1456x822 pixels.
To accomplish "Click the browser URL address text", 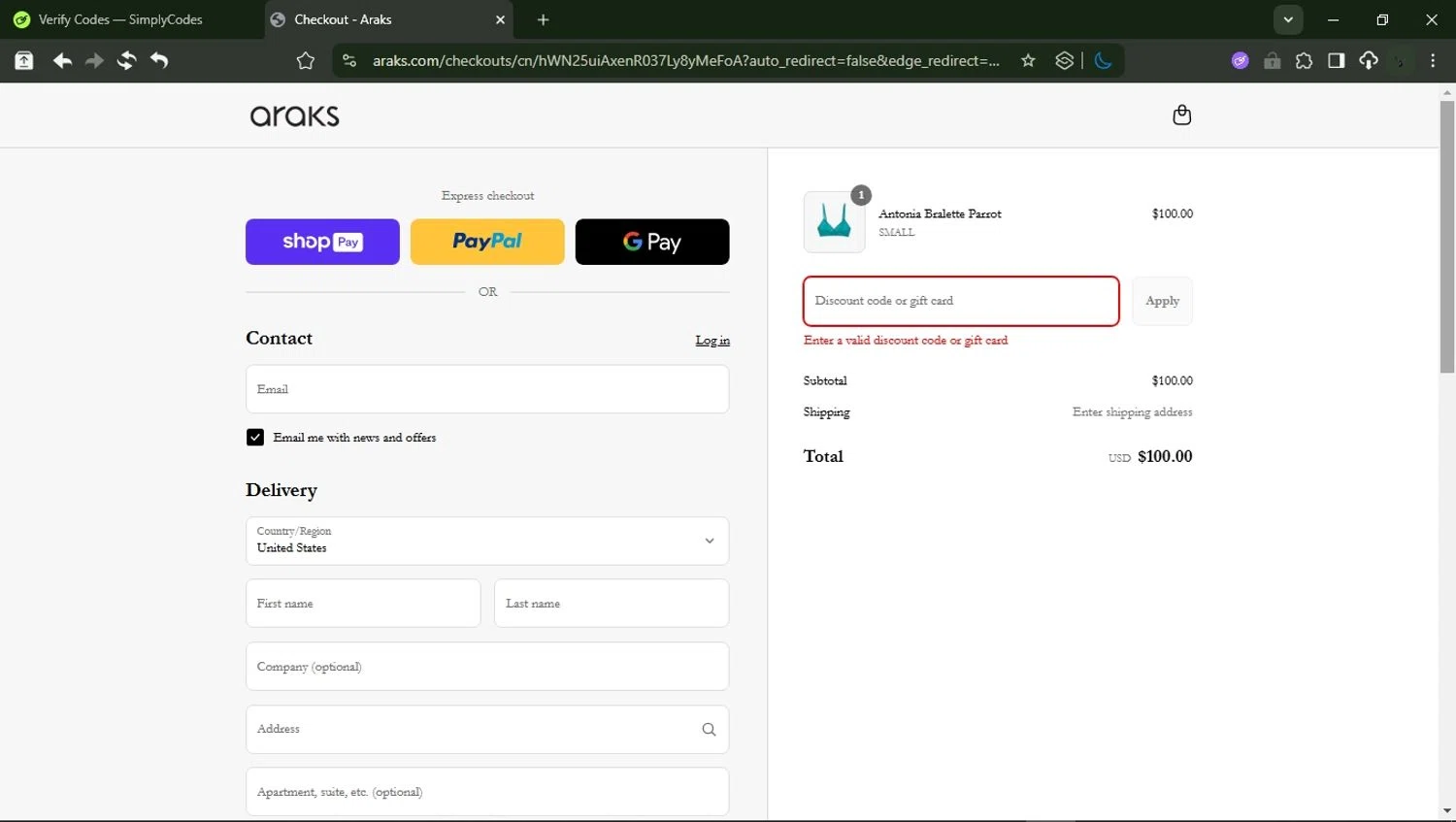I will pyautogui.click(x=686, y=61).
